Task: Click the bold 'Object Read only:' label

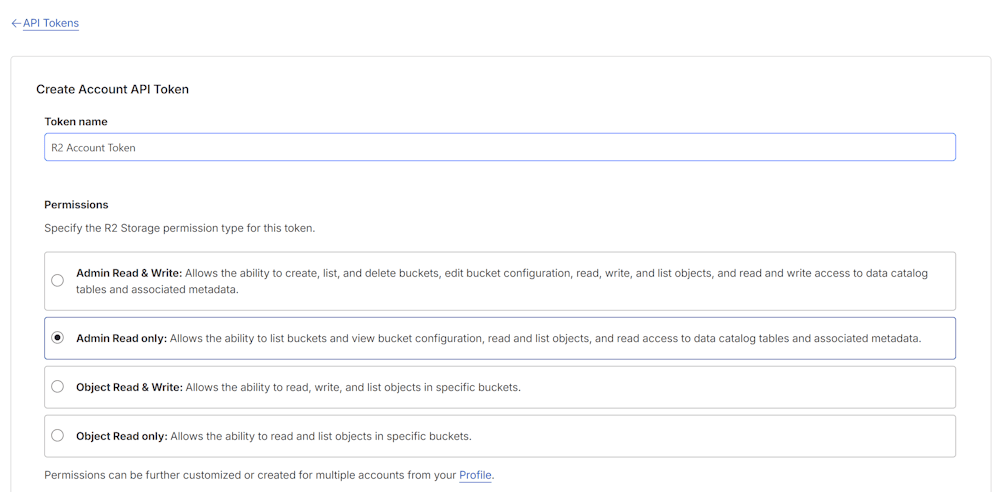Action: (x=121, y=436)
